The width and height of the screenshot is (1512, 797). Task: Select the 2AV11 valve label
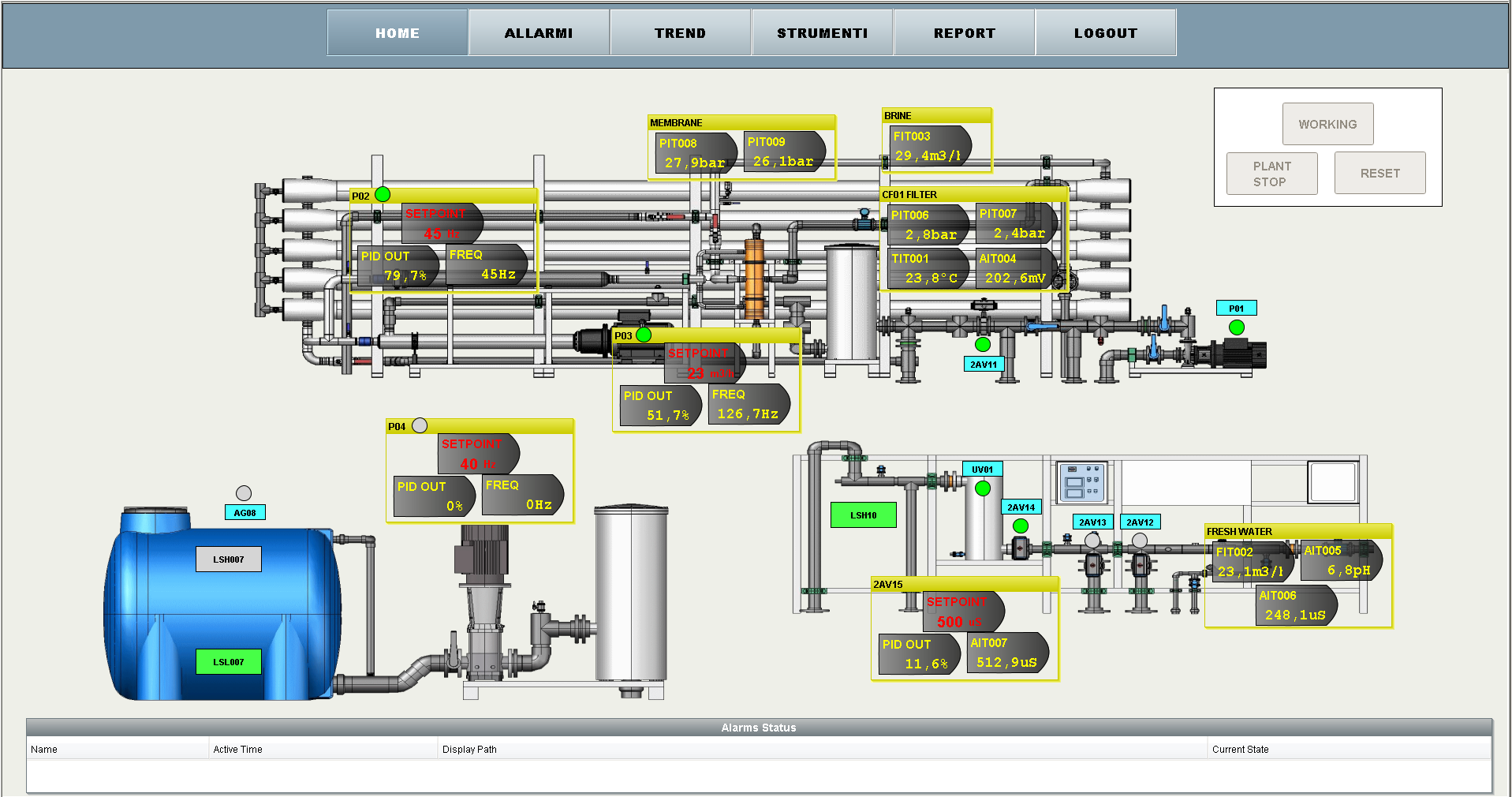point(984,365)
